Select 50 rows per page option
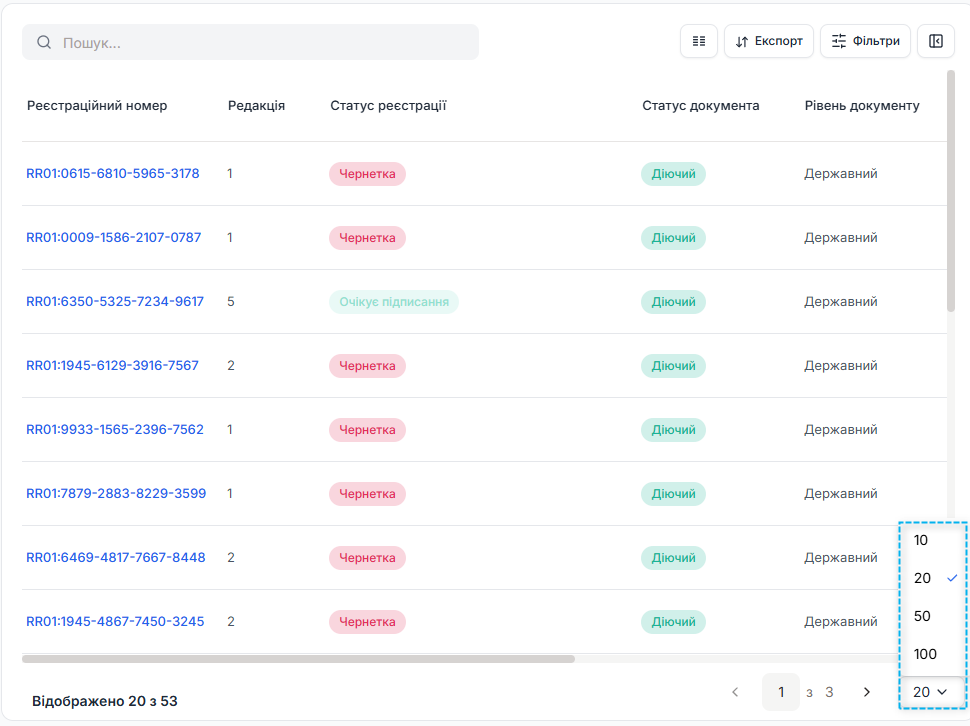This screenshot has width=970, height=726. click(x=933, y=616)
